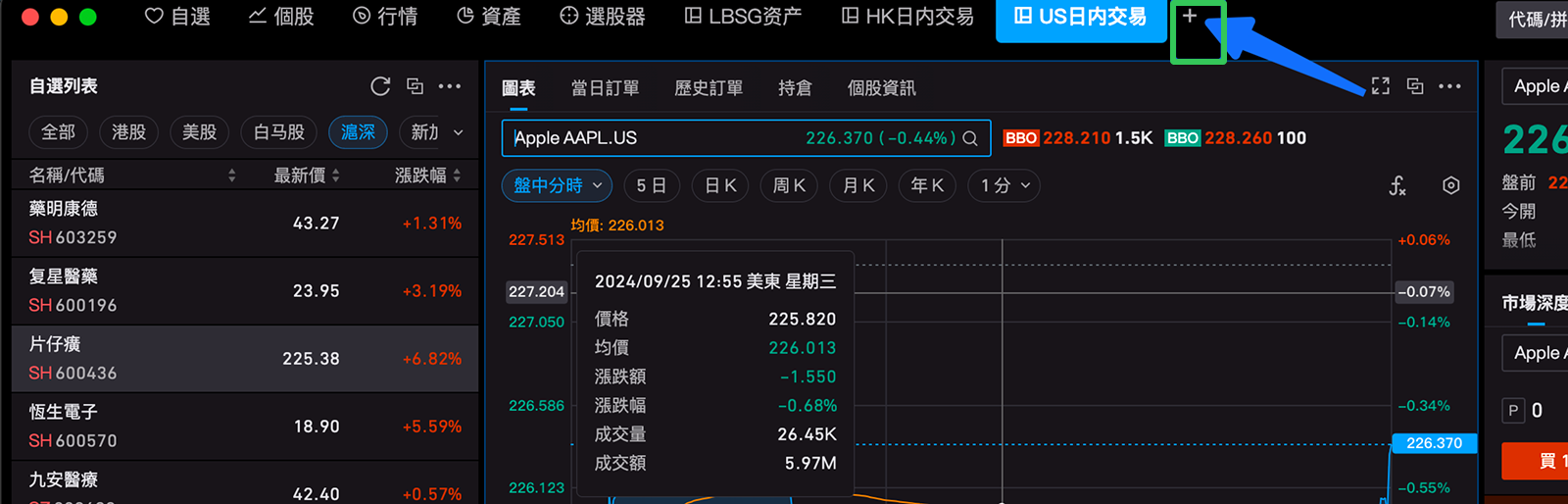Open the 1分 interval dropdown
The width and height of the screenshot is (1568, 504).
point(1004,185)
